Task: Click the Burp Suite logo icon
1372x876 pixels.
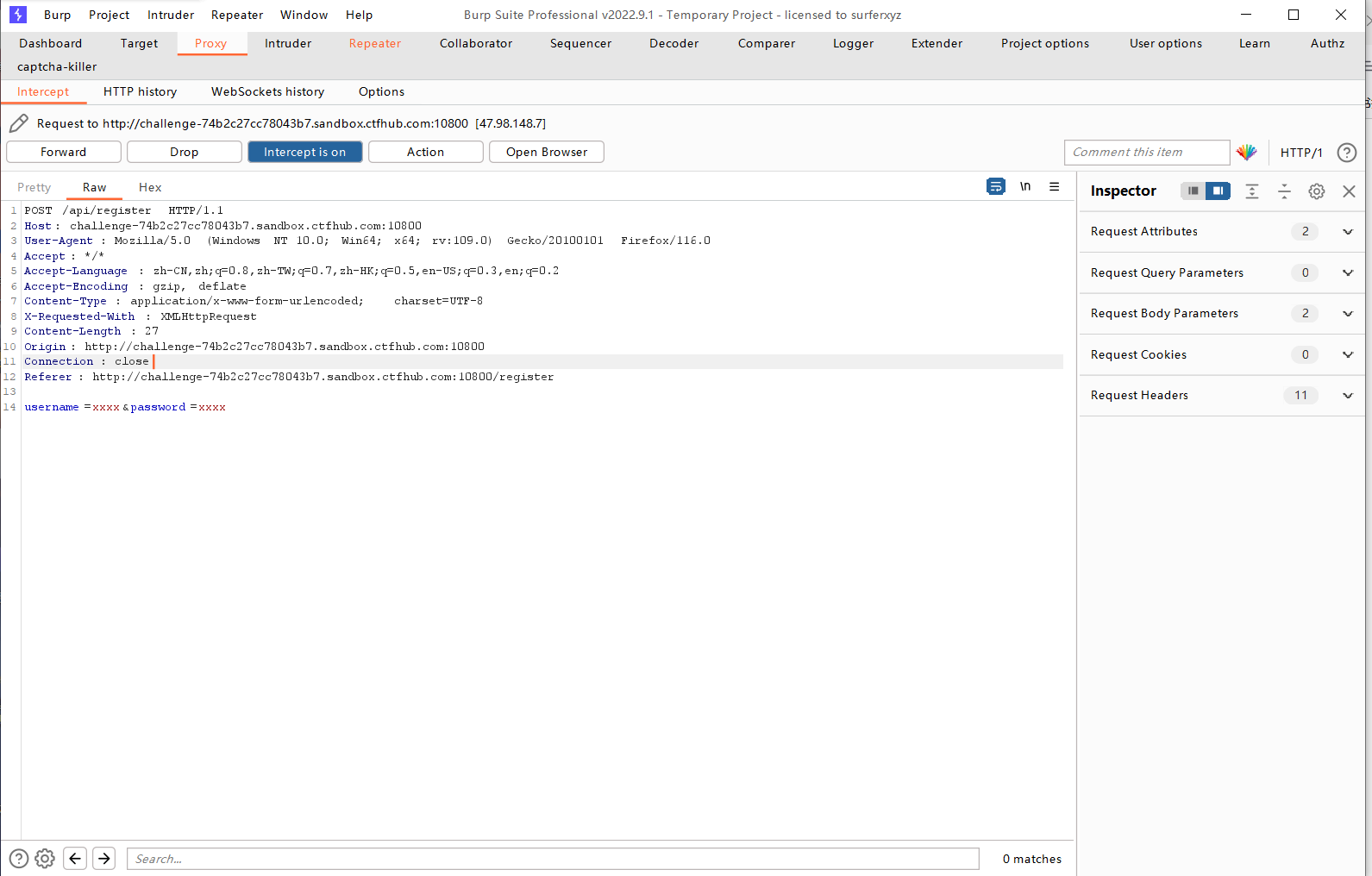Action: click(x=18, y=15)
